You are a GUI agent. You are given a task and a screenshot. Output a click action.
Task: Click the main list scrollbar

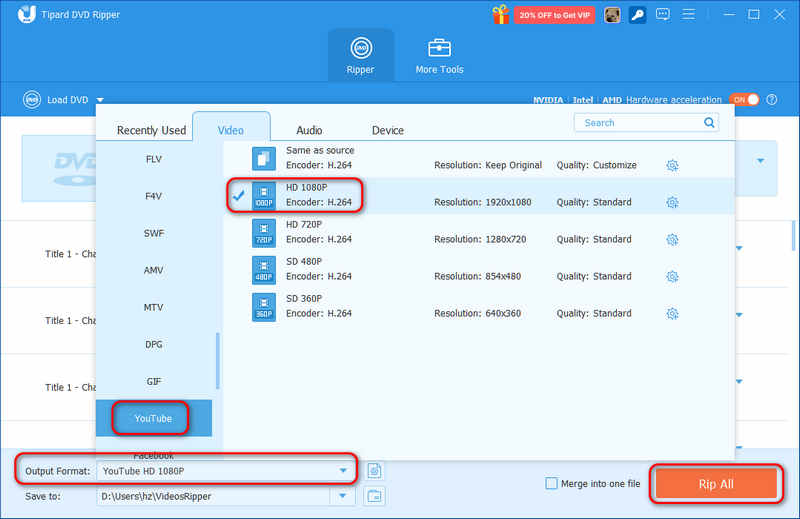pyautogui.click(x=793, y=236)
